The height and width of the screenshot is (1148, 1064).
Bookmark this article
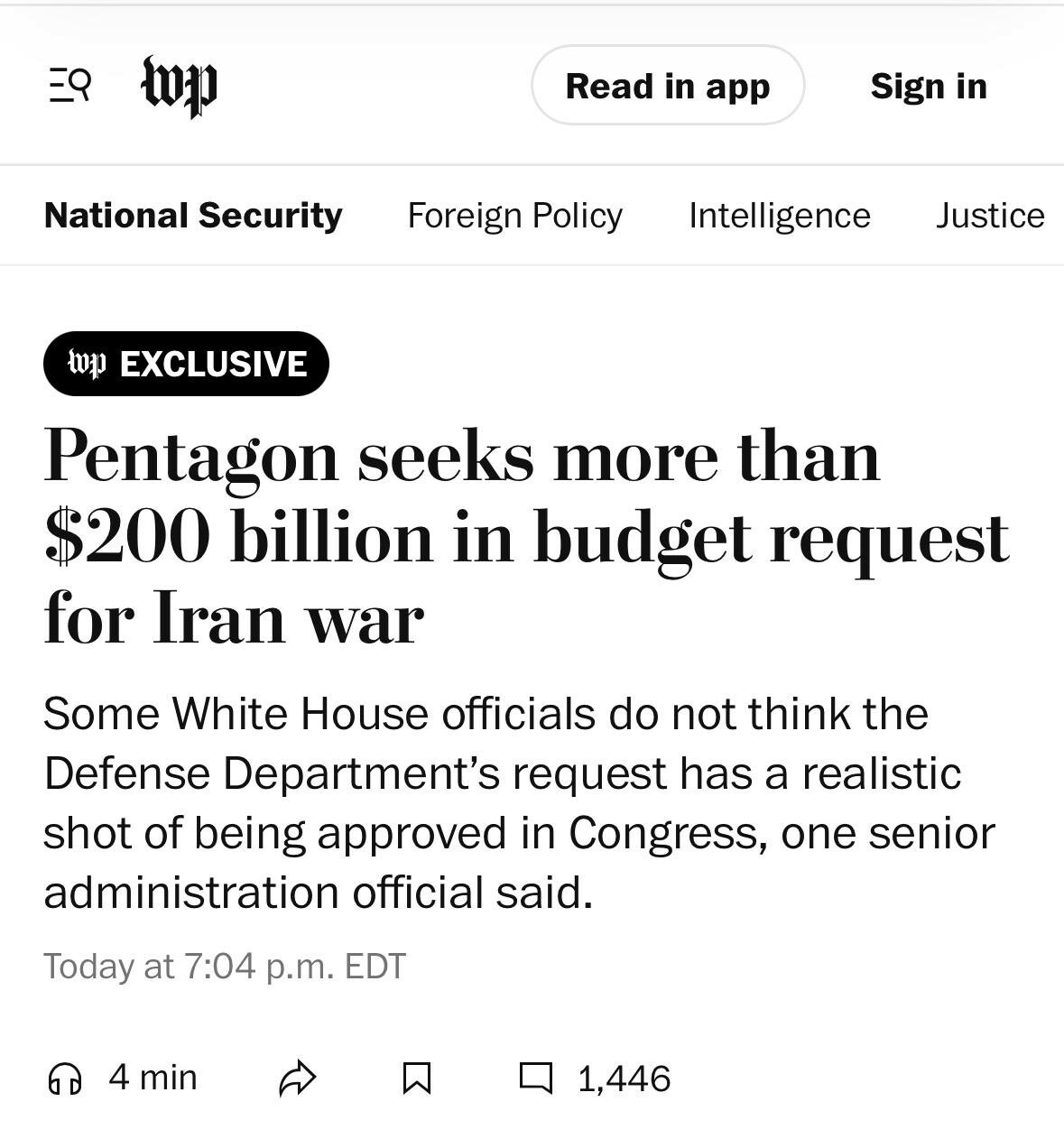coord(416,1079)
